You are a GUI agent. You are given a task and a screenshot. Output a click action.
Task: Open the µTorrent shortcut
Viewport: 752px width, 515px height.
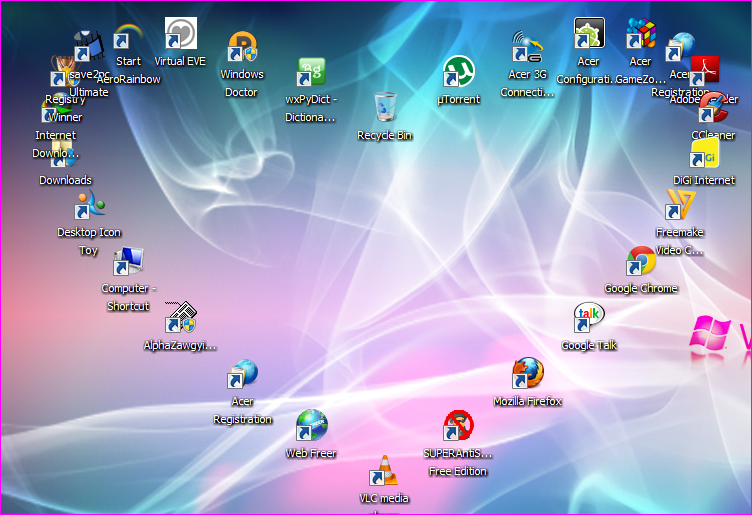click(458, 71)
